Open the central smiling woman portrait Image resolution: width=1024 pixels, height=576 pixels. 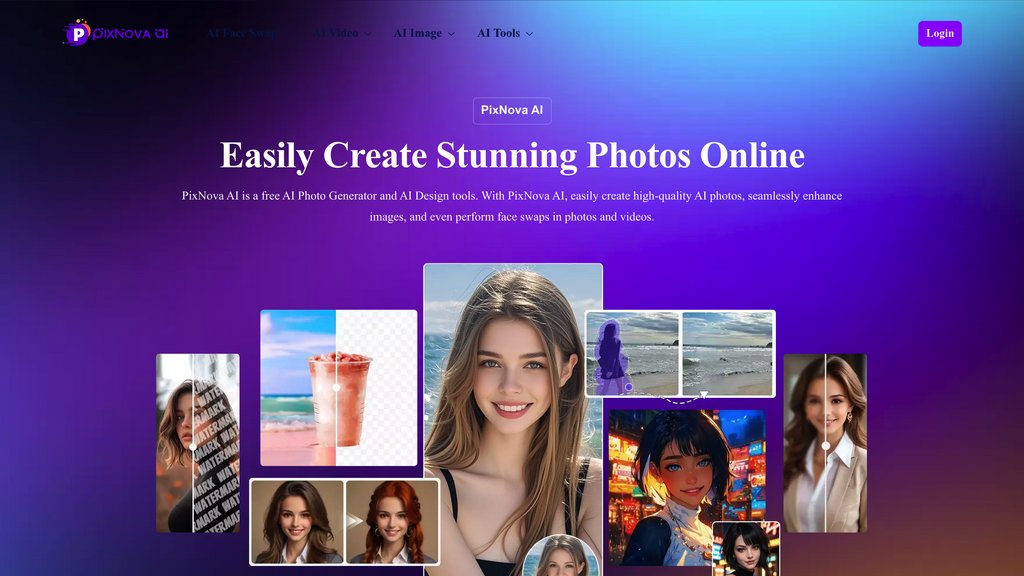[x=512, y=400]
